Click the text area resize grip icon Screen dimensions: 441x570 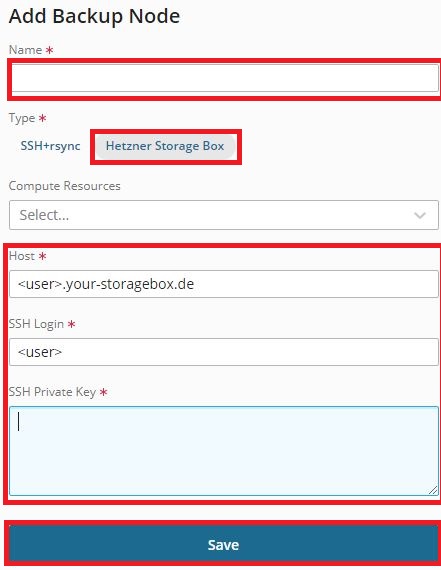433,490
